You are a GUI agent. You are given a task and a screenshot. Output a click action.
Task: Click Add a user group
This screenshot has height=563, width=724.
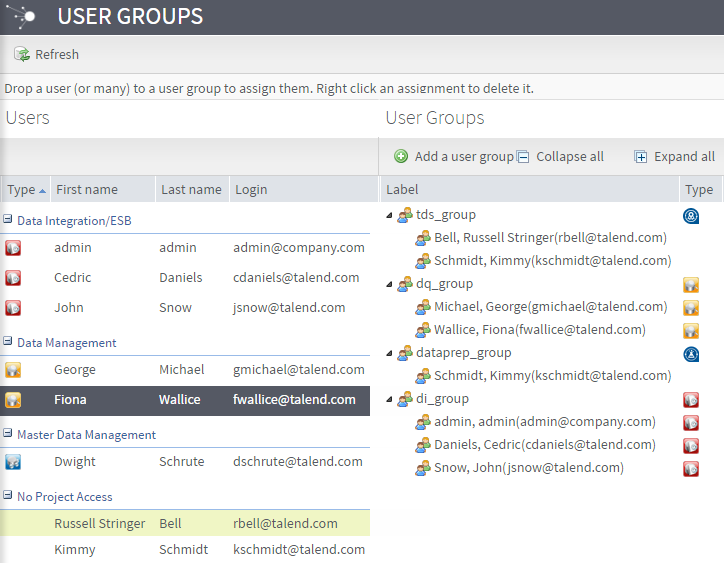click(453, 157)
